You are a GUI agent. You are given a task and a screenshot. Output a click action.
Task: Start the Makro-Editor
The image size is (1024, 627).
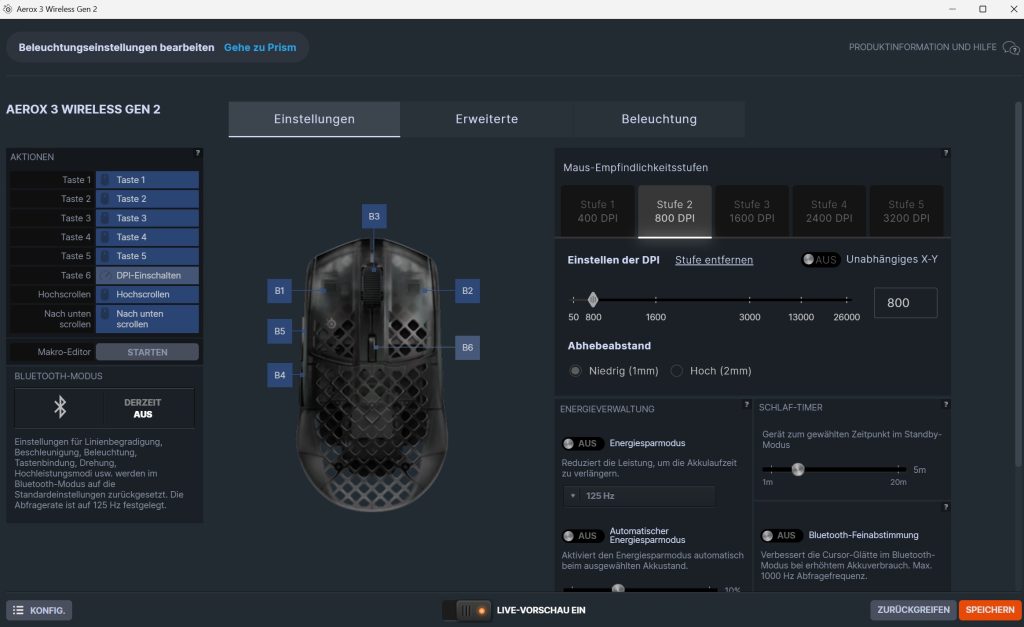(x=147, y=352)
